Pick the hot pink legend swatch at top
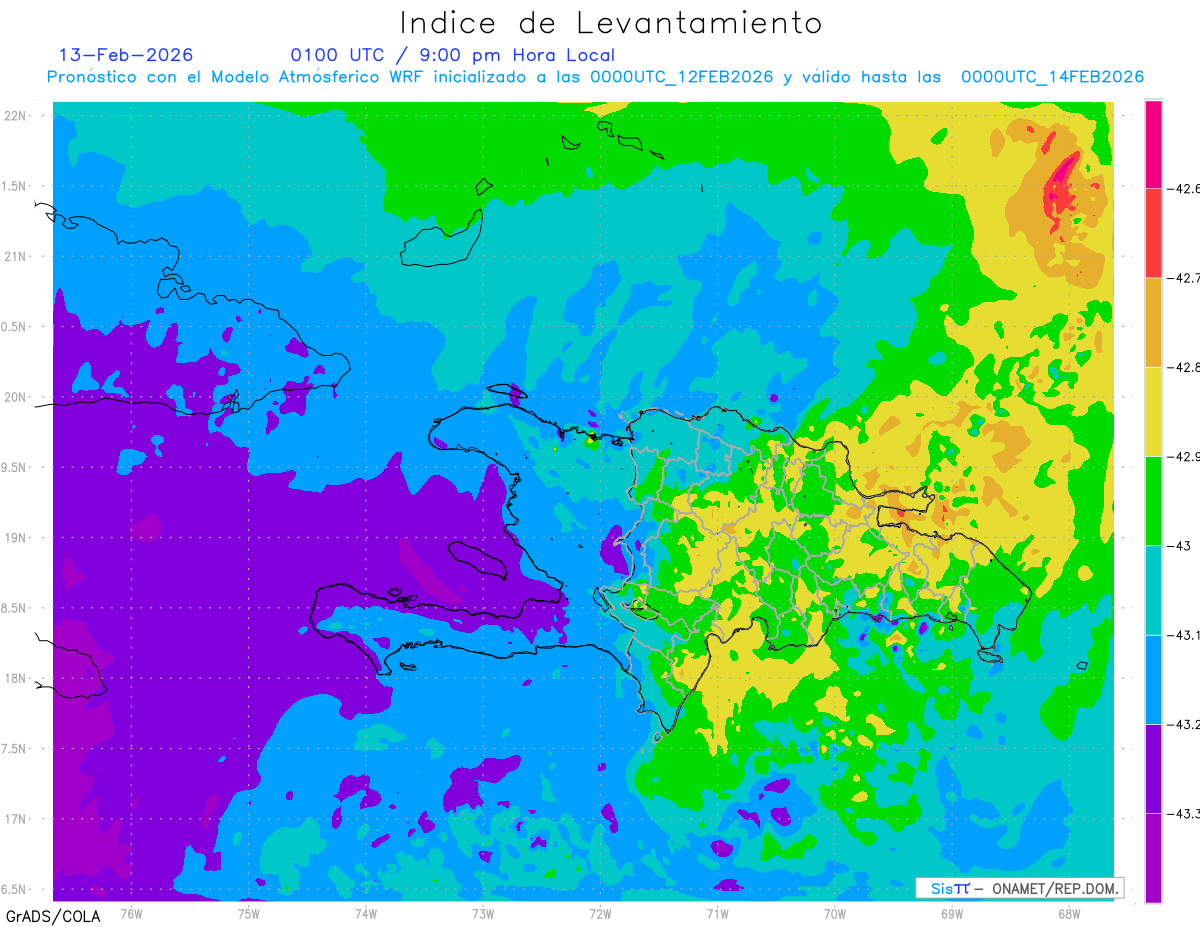The height and width of the screenshot is (927, 1200). pos(1153,144)
